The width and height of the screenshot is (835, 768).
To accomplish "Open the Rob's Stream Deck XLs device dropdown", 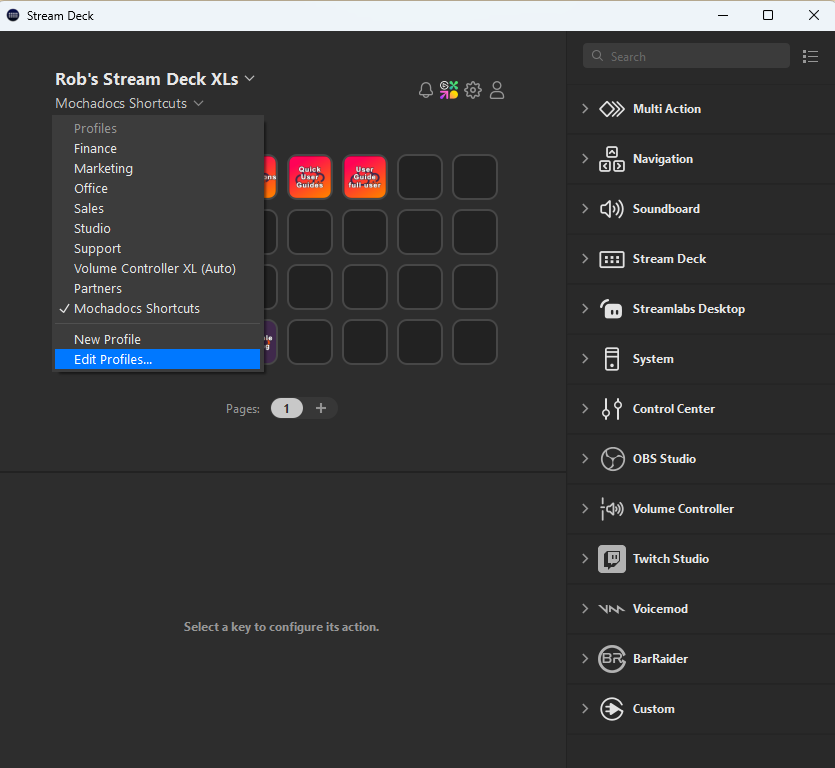I will pos(155,78).
